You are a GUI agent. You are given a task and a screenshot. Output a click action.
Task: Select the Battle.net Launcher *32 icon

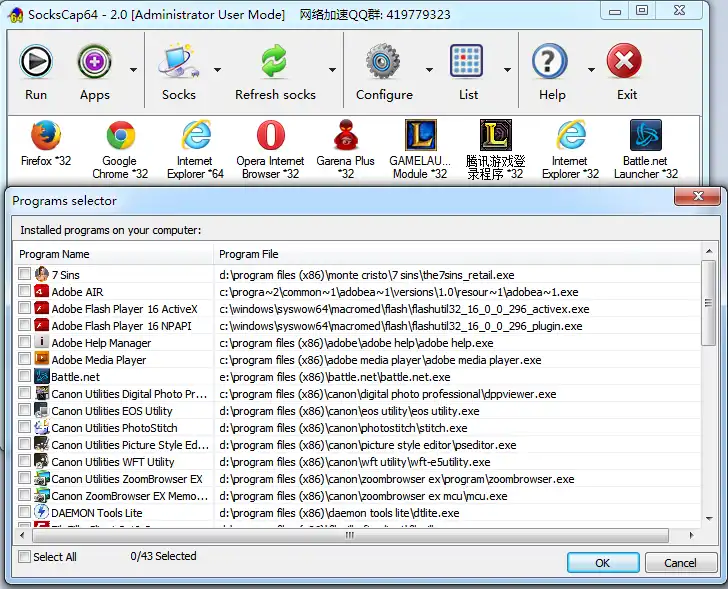[x=646, y=135]
